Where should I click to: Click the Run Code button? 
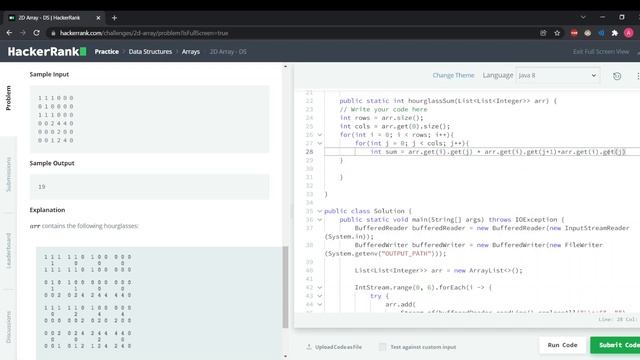coord(562,345)
